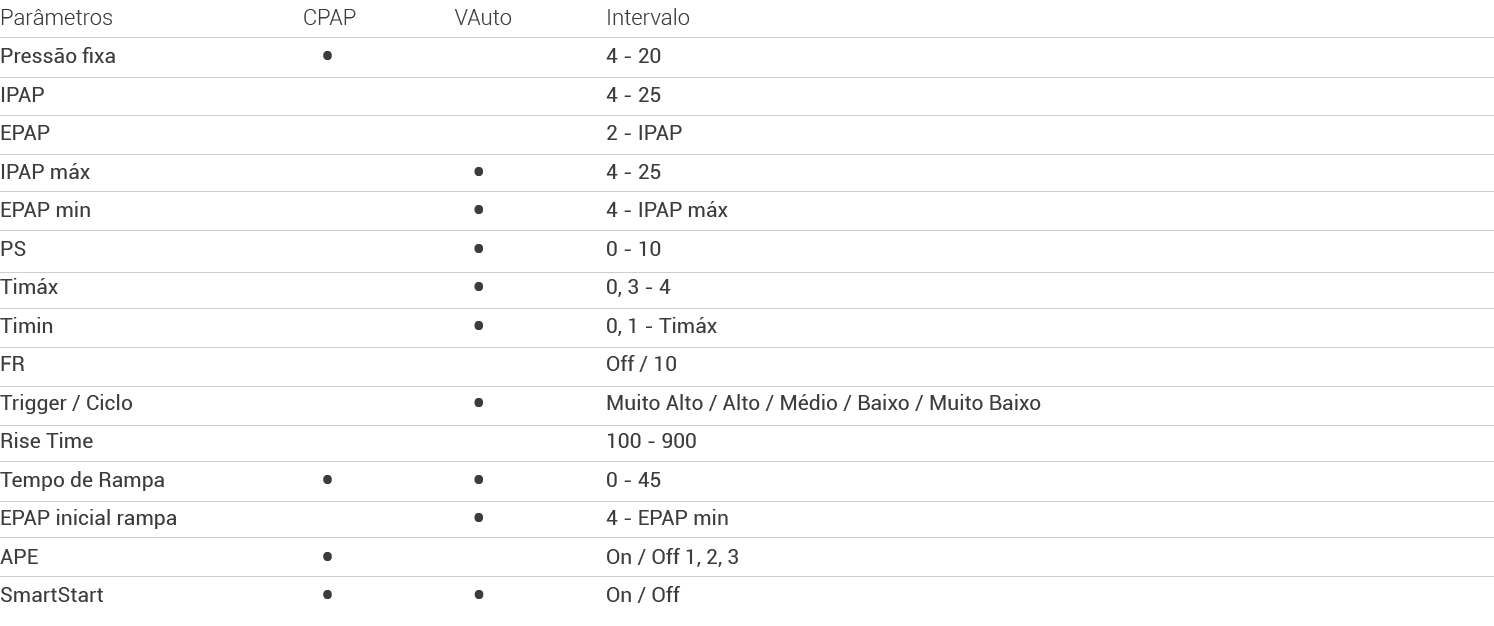Click the Intervalo column header
Viewport: 1494px width, 626px height.
(x=647, y=18)
